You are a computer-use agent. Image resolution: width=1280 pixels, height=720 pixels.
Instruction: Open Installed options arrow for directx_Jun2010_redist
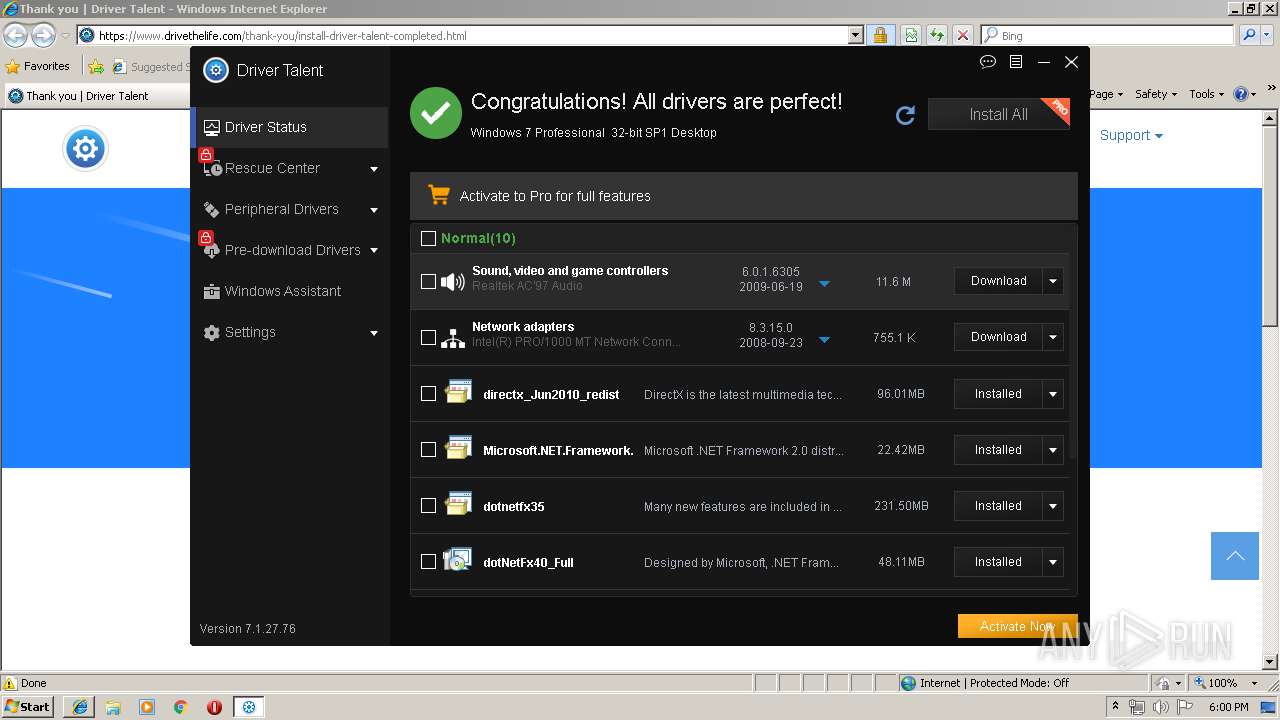pos(1052,394)
